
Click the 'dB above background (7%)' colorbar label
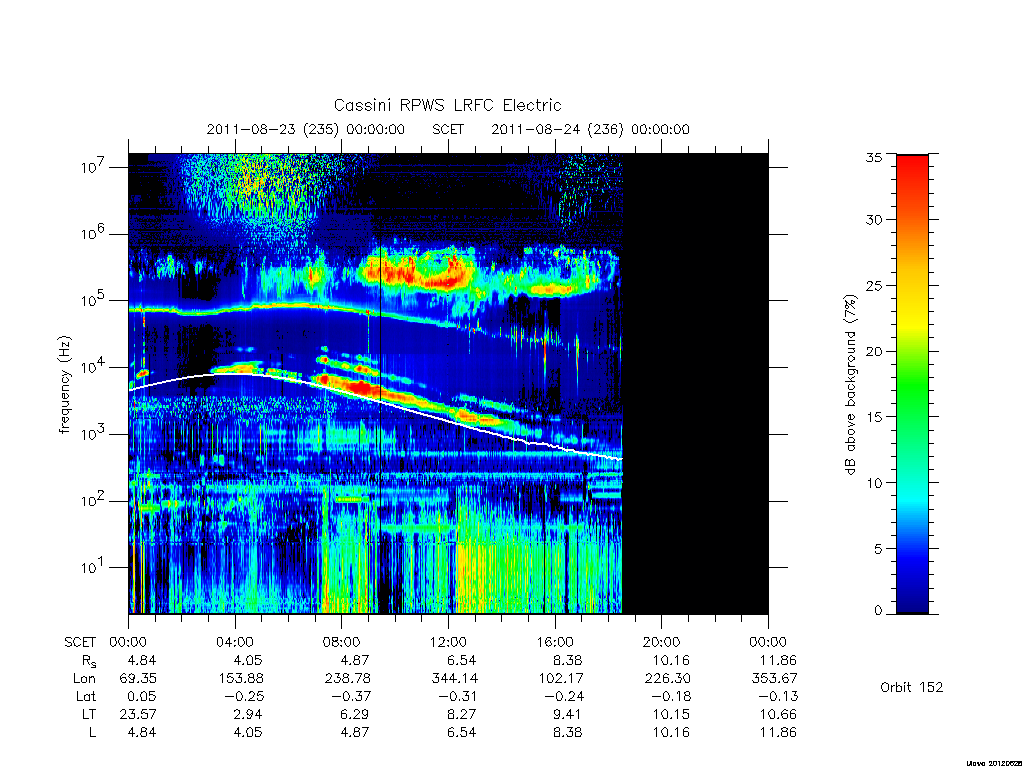tap(850, 385)
